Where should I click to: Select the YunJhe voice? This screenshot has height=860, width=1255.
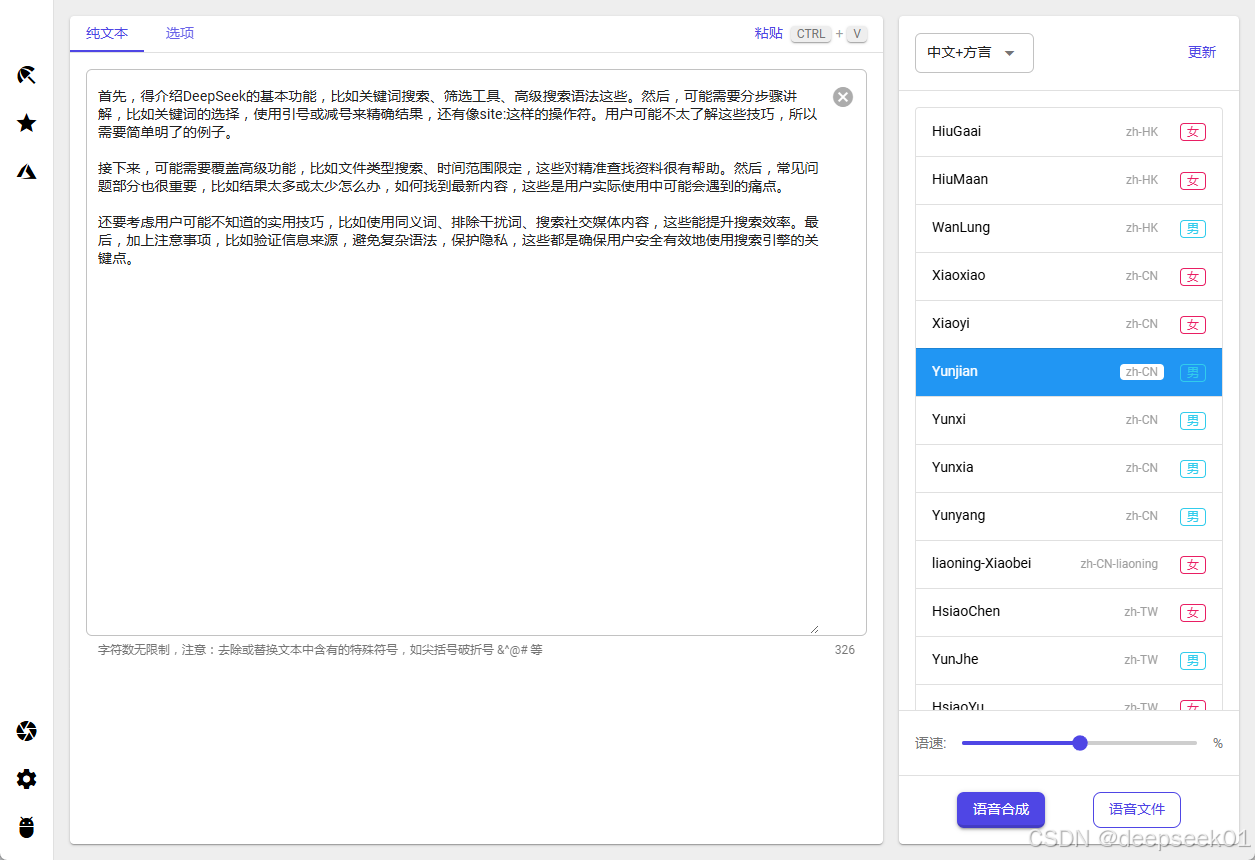pos(1069,660)
